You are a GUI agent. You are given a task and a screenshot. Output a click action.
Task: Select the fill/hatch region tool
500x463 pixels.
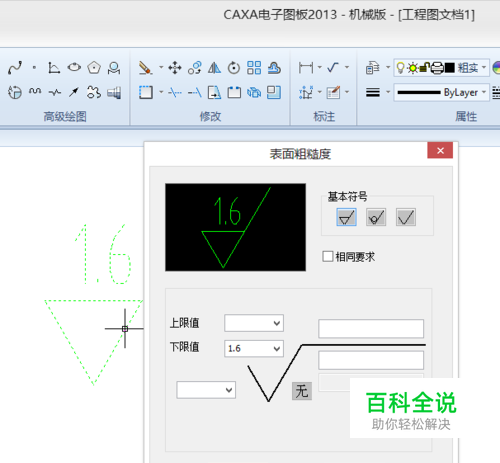coord(15,92)
